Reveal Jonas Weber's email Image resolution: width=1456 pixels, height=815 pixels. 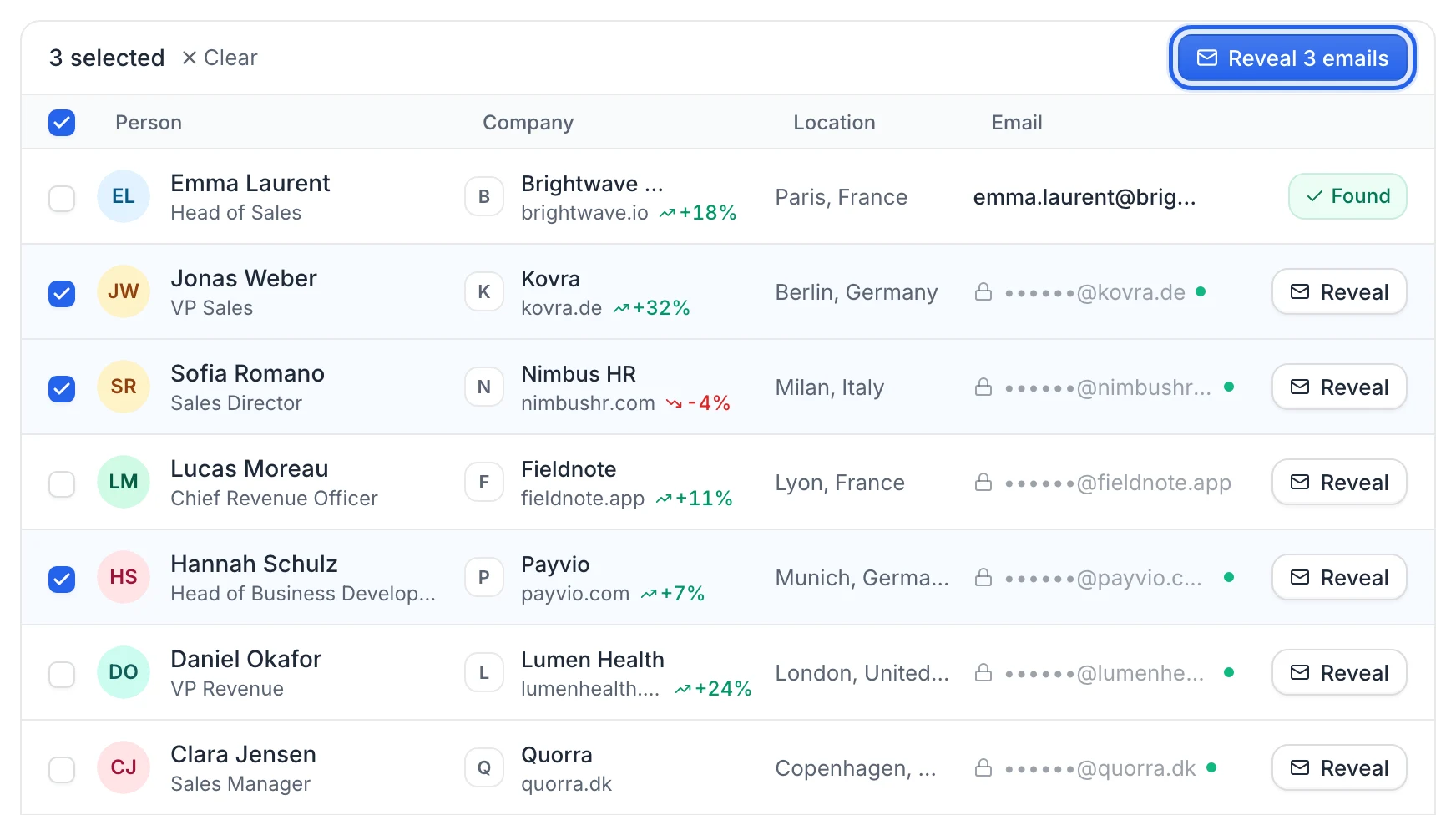(1339, 291)
